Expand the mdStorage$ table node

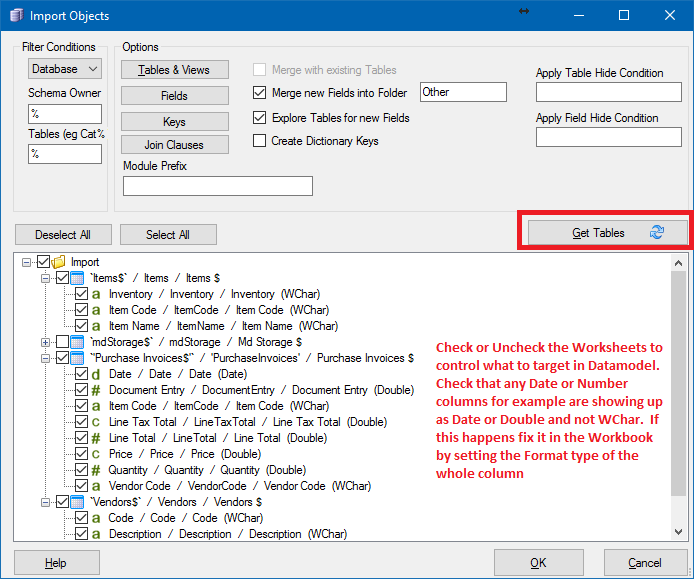pyautogui.click(x=45, y=342)
